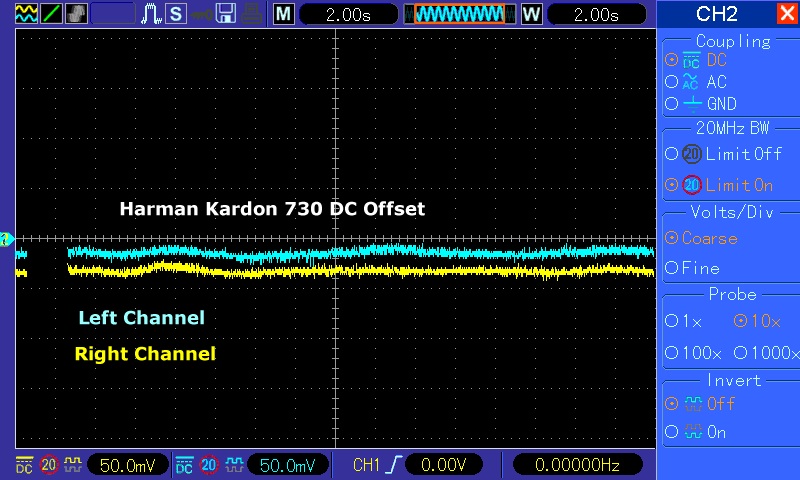Click the CH1 20MHz bandwidth limit status icon
Screen dimensions: 800x480
[48, 465]
